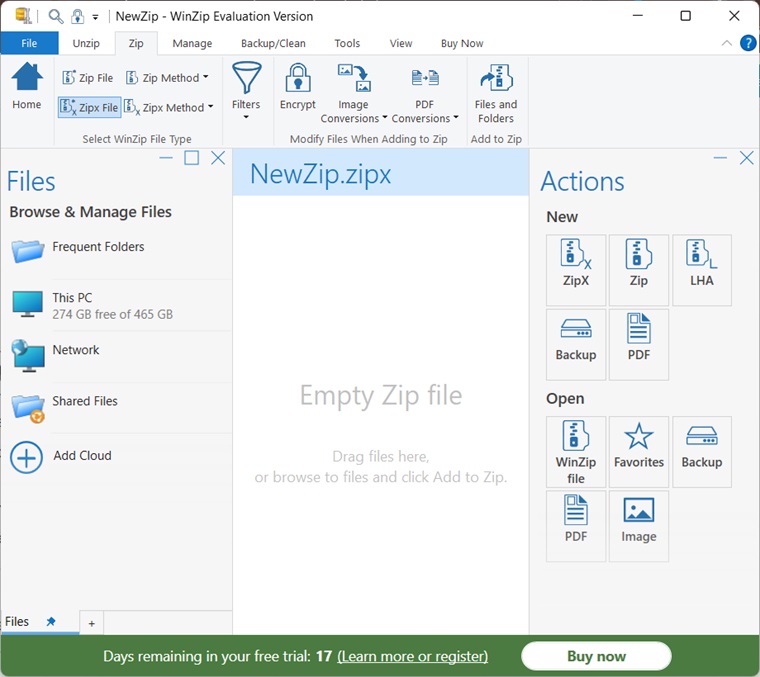Viewport: 760px width, 677px height.
Task: Click the search magnifier in title bar
Action: (x=56, y=16)
